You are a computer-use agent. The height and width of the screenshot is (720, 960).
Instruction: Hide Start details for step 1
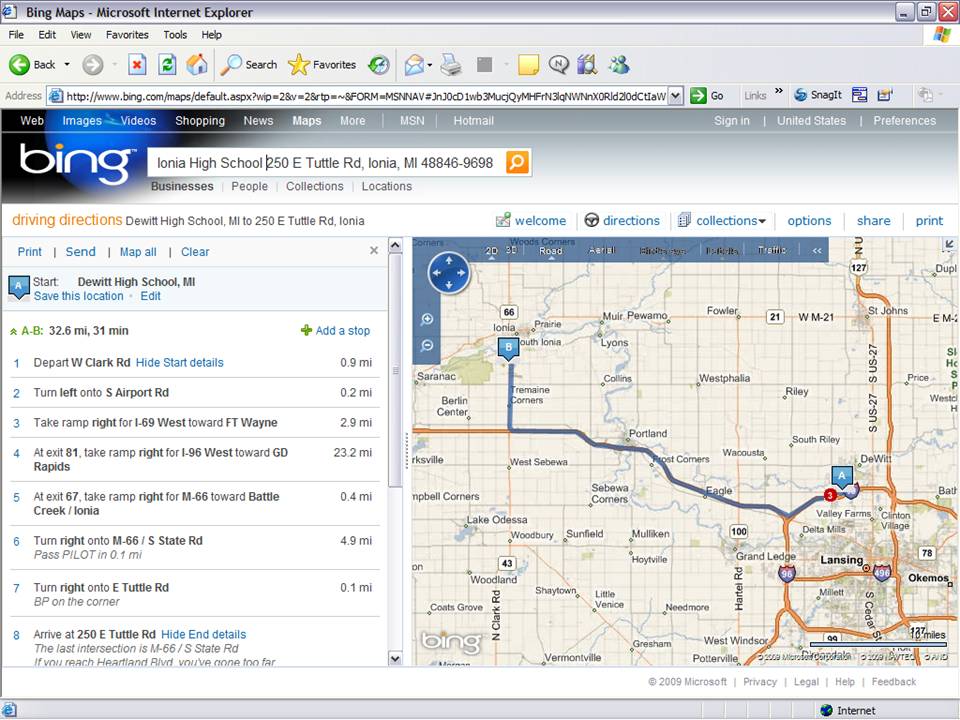[179, 362]
